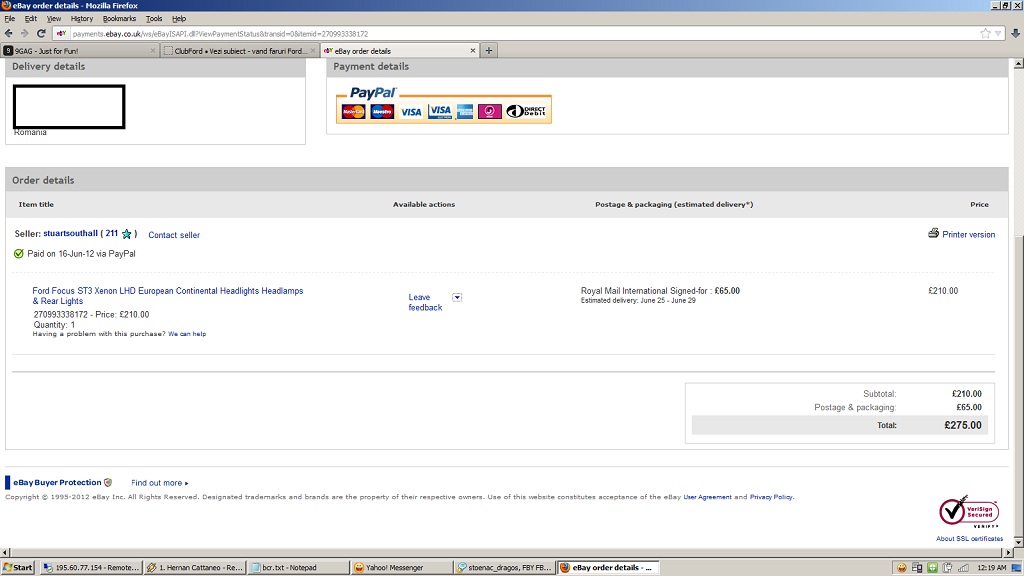1024x576 pixels.
Task: Click the Contact seller link
Action: [174, 235]
